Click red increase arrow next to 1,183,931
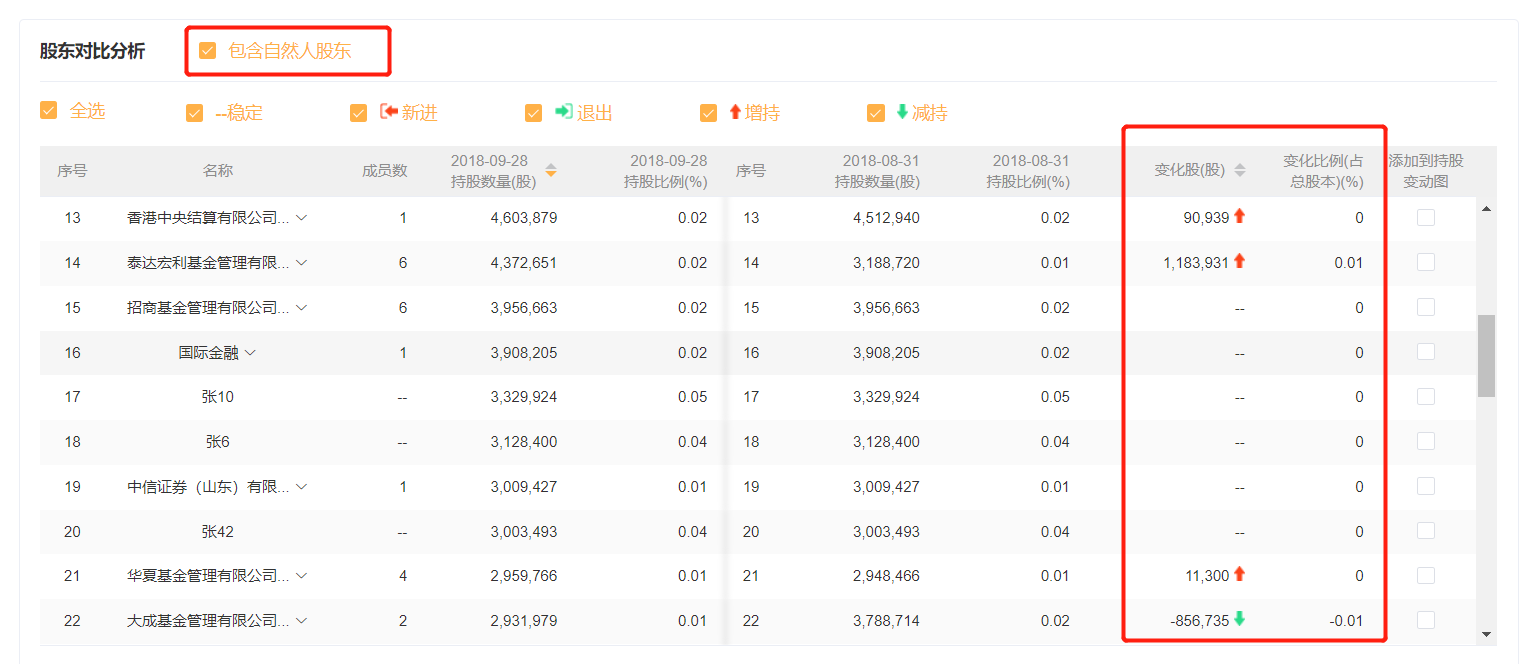The image size is (1534, 664). (1240, 261)
